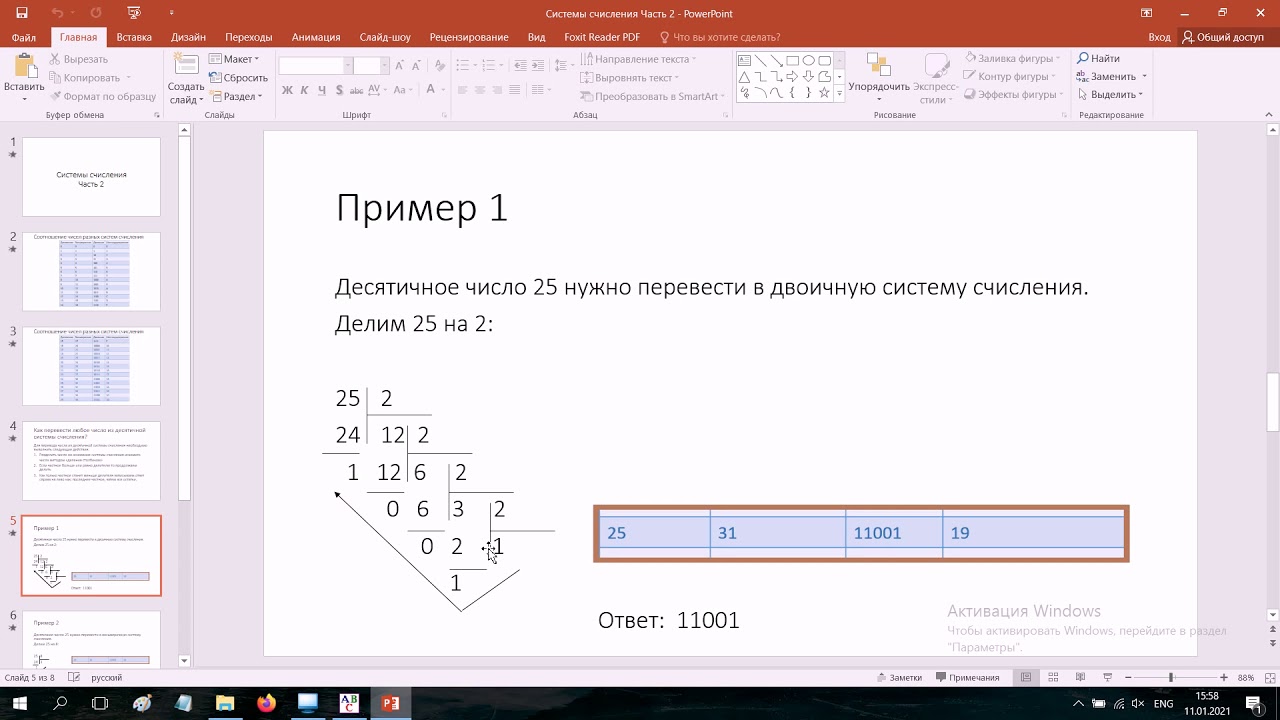1280x720 pixels.
Task: Click the answer text 'Ответ: 11001'
Action: pos(669,620)
